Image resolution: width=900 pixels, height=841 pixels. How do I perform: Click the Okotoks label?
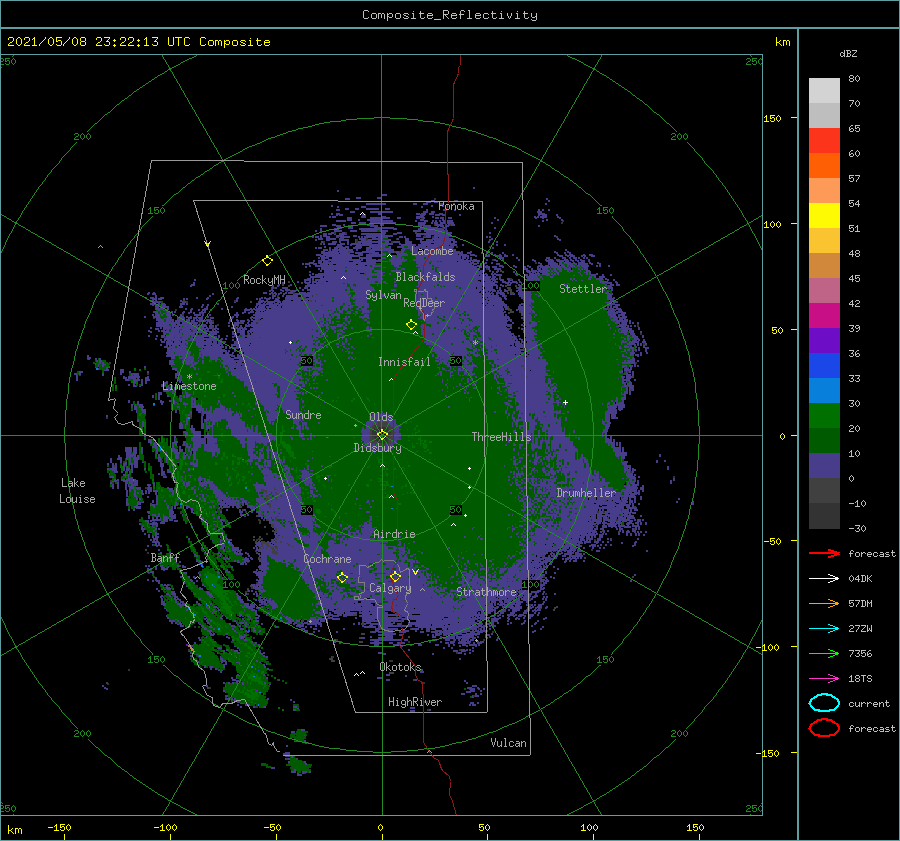400,667
